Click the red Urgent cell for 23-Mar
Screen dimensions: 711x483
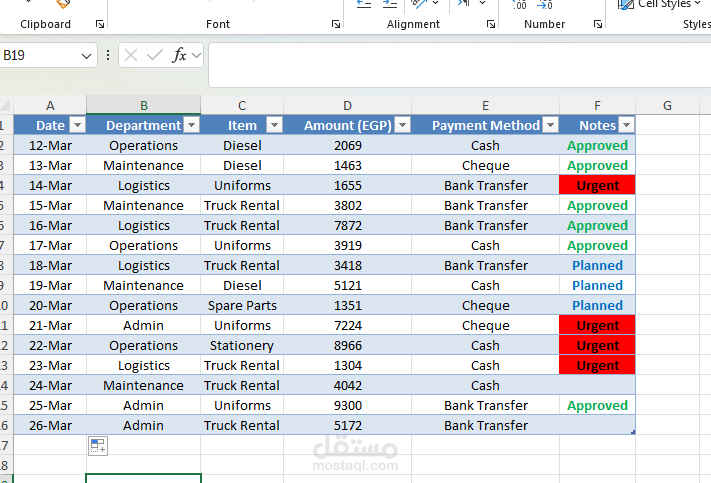pos(597,365)
